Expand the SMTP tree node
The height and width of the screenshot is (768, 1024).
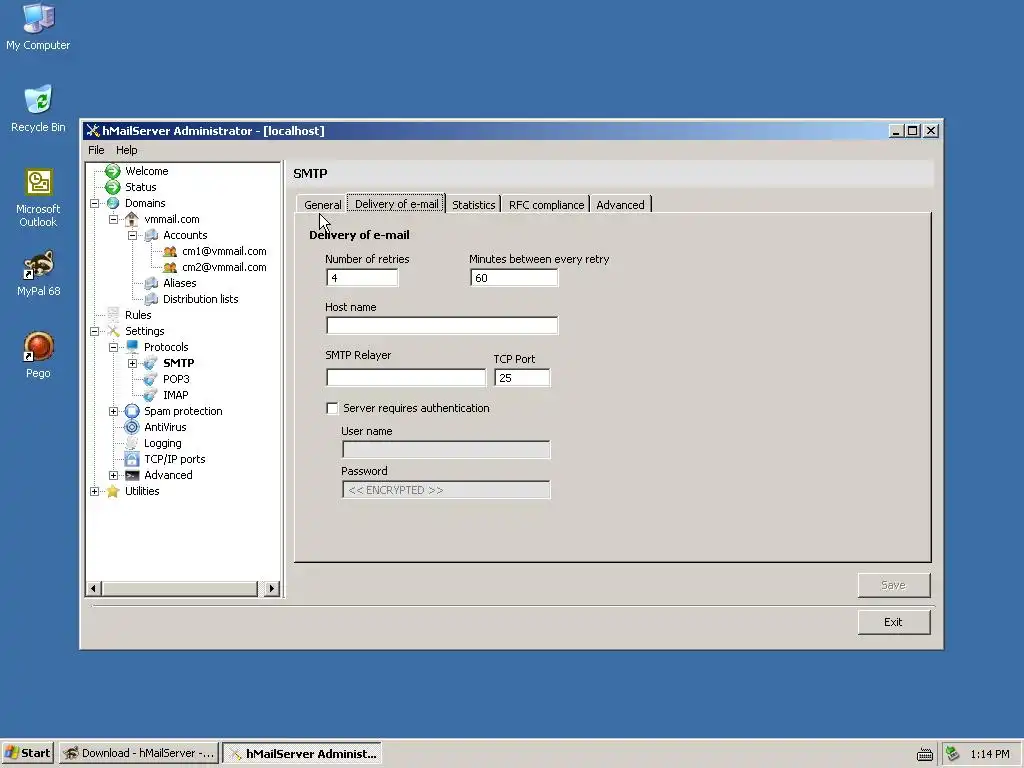(133, 363)
